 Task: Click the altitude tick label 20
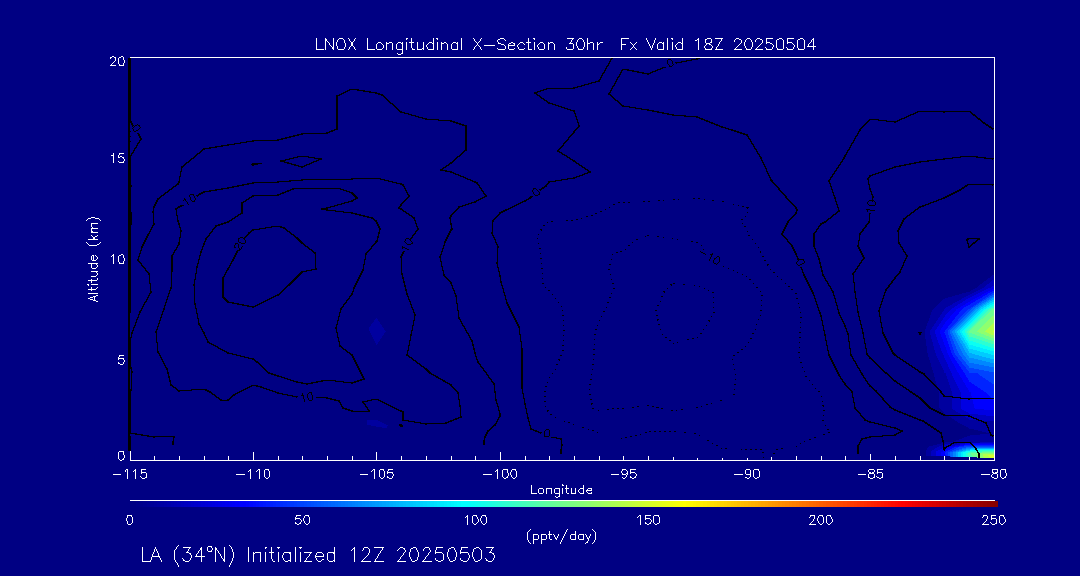click(x=116, y=61)
